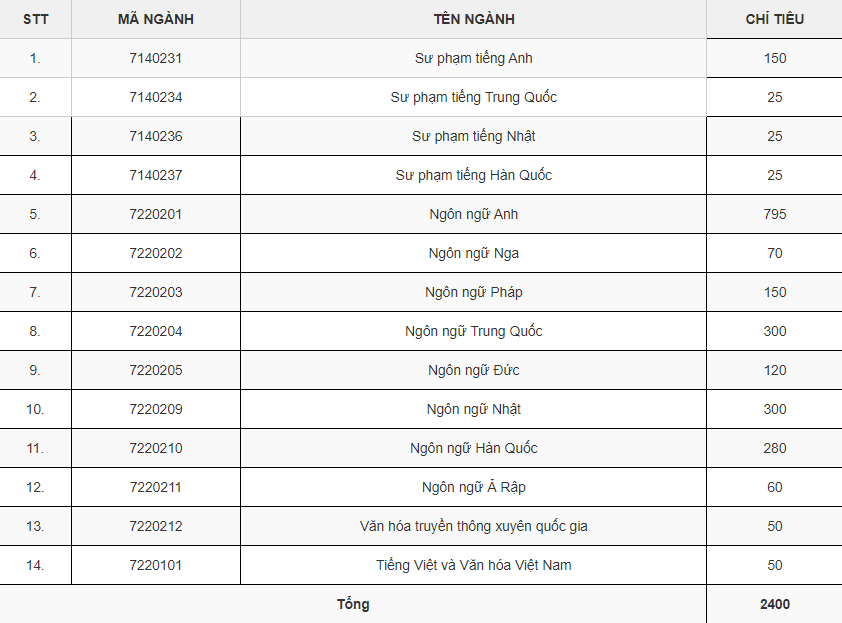Image resolution: width=842 pixels, height=623 pixels.
Task: Click the STT column header
Action: coord(35,19)
